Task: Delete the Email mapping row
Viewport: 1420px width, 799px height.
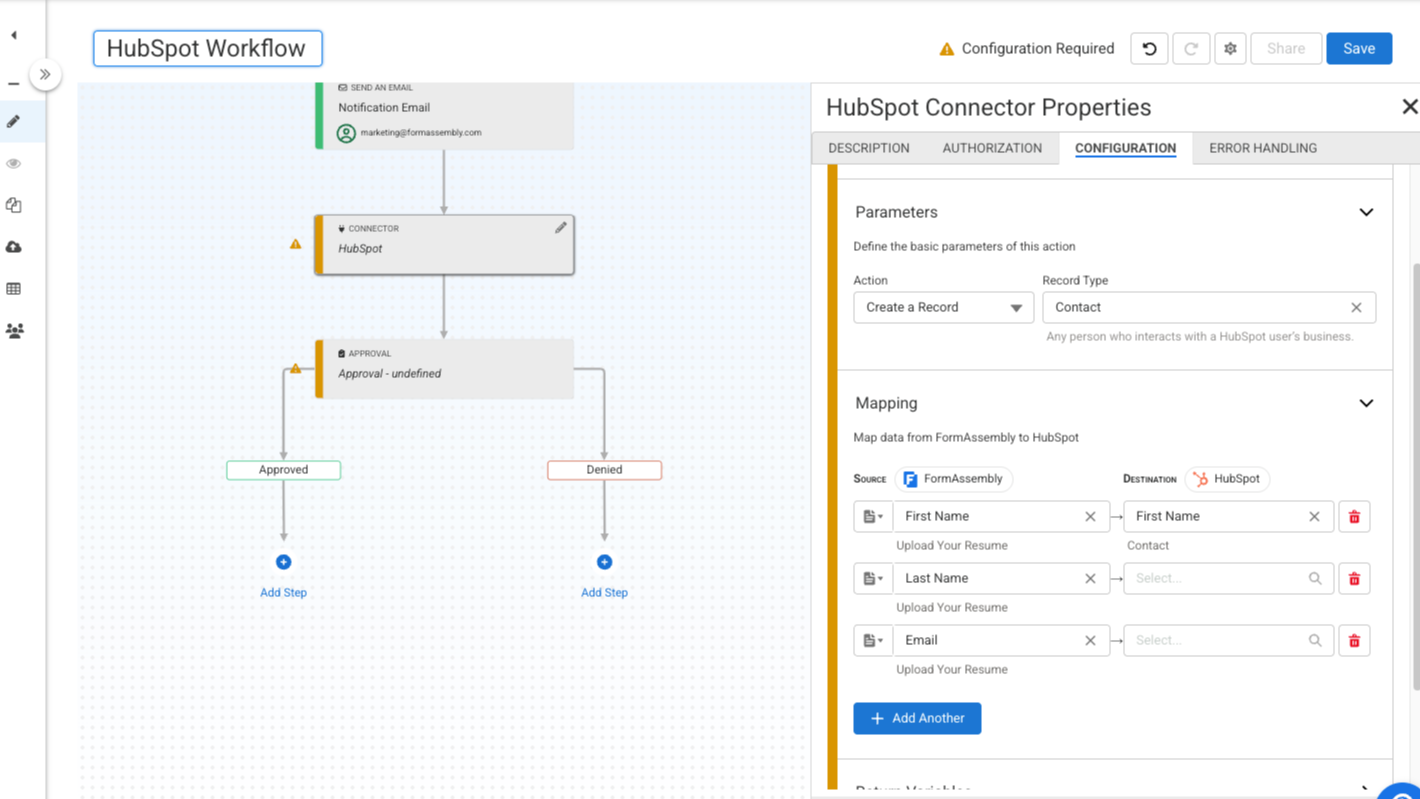Action: (1354, 641)
